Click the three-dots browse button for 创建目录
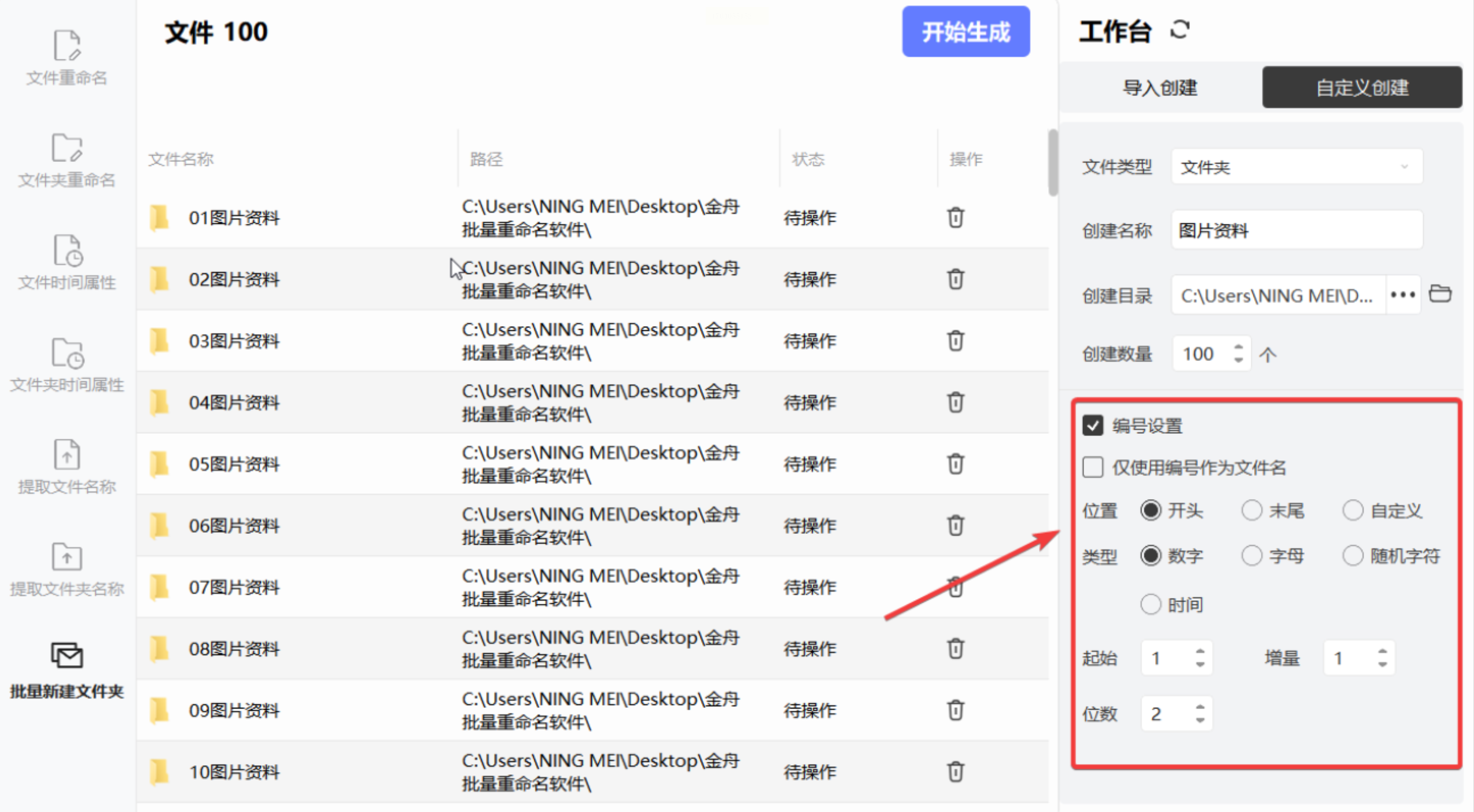The height and width of the screenshot is (812, 1474). (1402, 295)
